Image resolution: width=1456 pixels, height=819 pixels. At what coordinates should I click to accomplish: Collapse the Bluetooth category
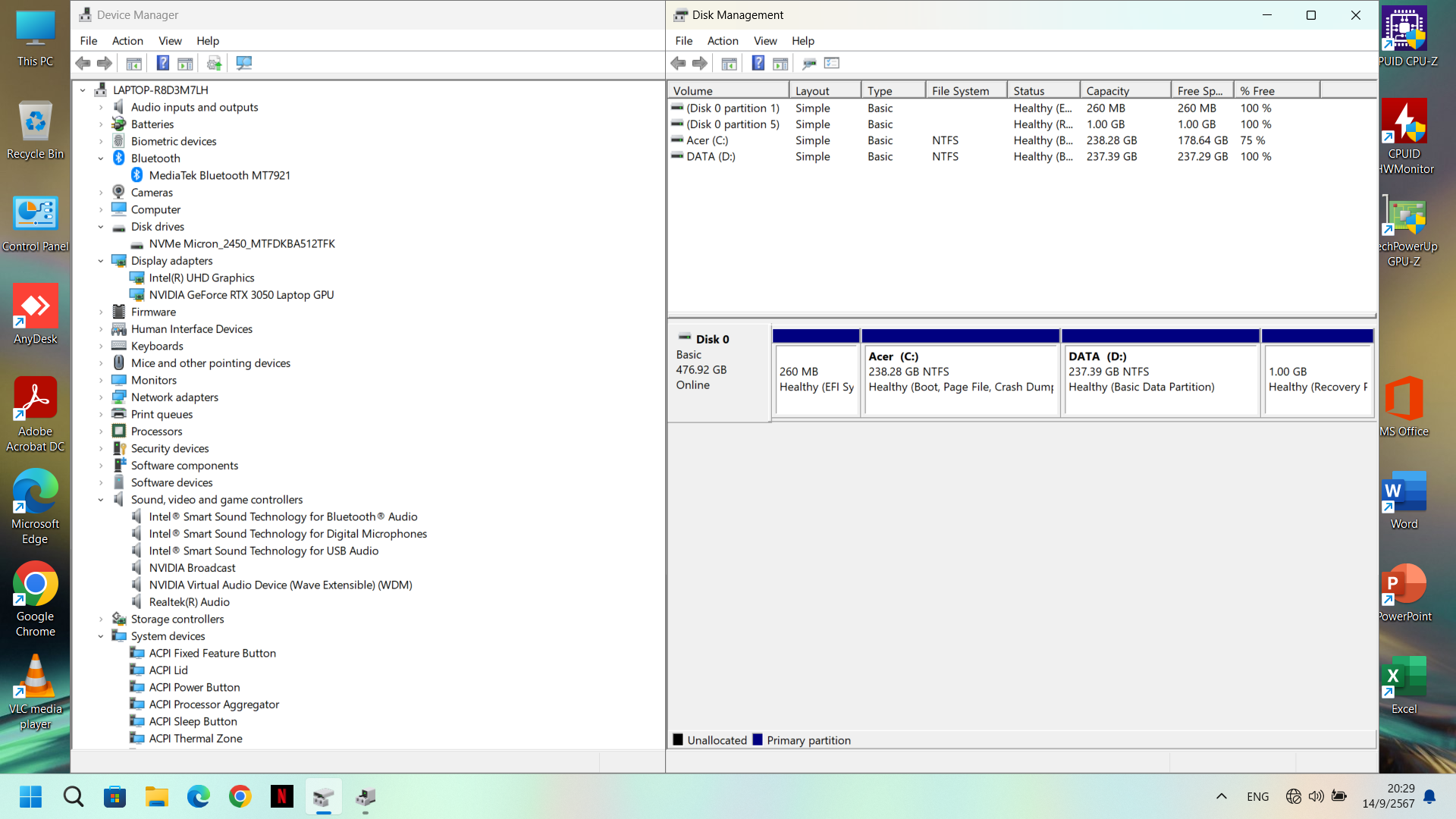pos(101,158)
